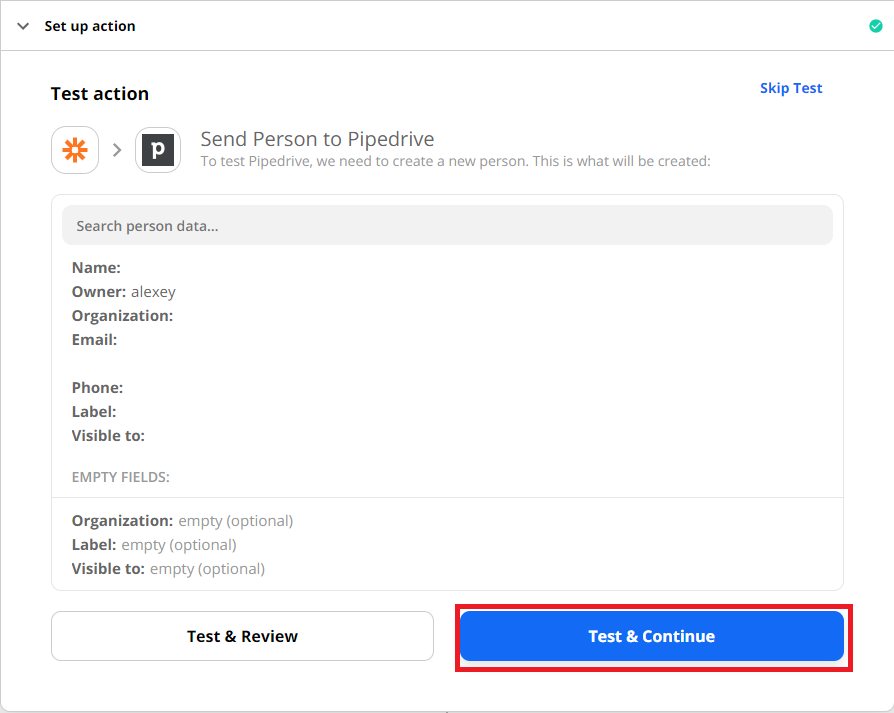Click the Skip Test link

click(x=791, y=88)
